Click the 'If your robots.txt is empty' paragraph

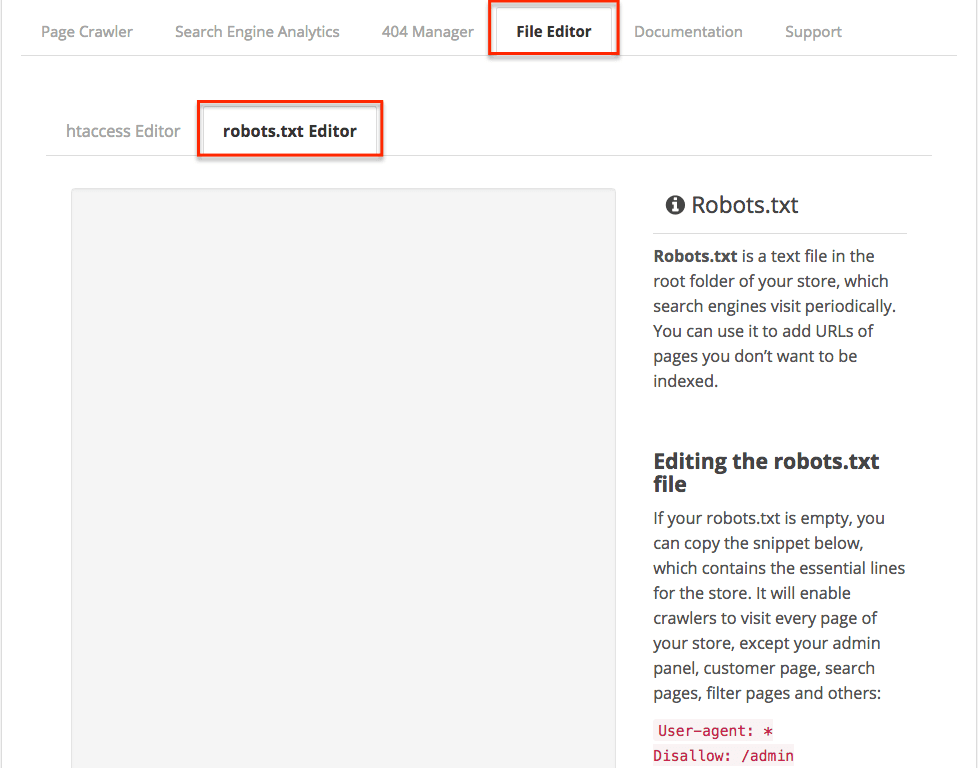[x=779, y=606]
